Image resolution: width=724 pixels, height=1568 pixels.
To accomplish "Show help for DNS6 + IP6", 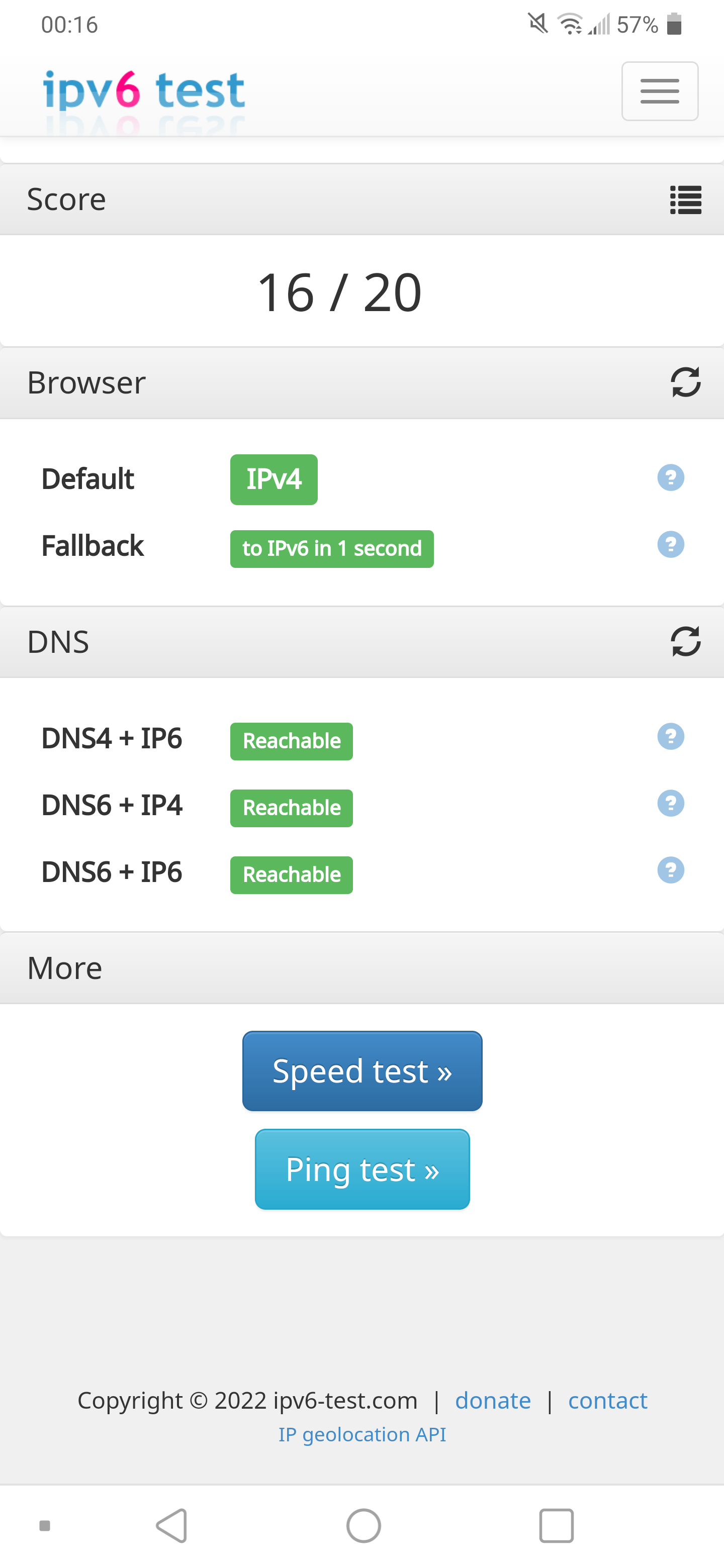I will point(671,870).
